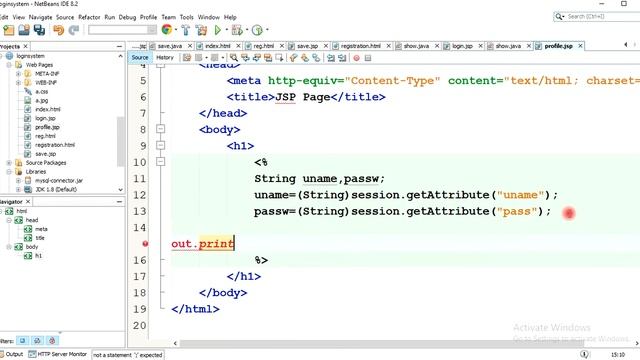Click Stop Macro Recording icon

(x=368, y=58)
